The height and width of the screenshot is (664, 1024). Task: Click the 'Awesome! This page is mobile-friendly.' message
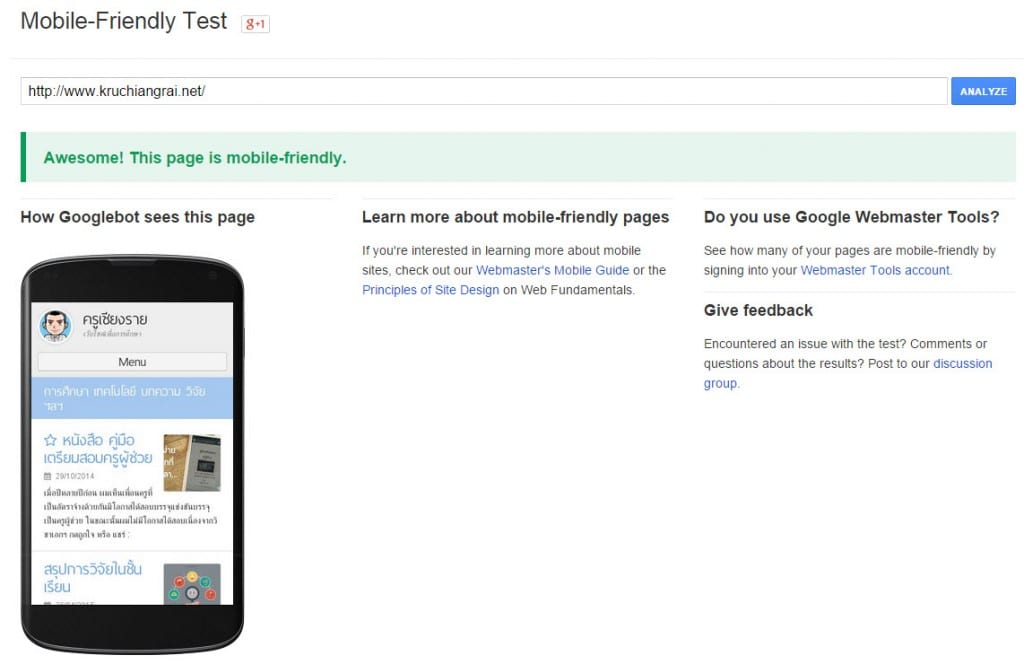point(195,158)
